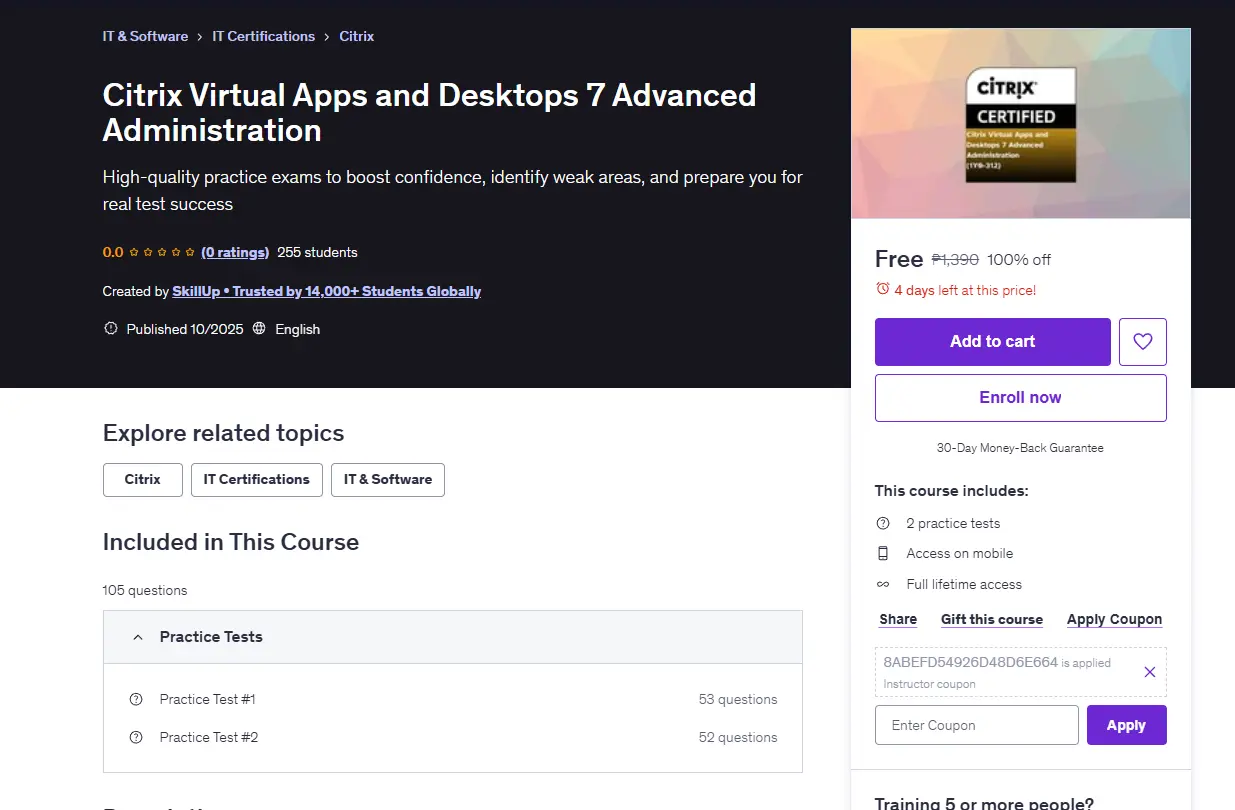Open IT & Software breadcrumb link
This screenshot has width=1235, height=810.
145,36
